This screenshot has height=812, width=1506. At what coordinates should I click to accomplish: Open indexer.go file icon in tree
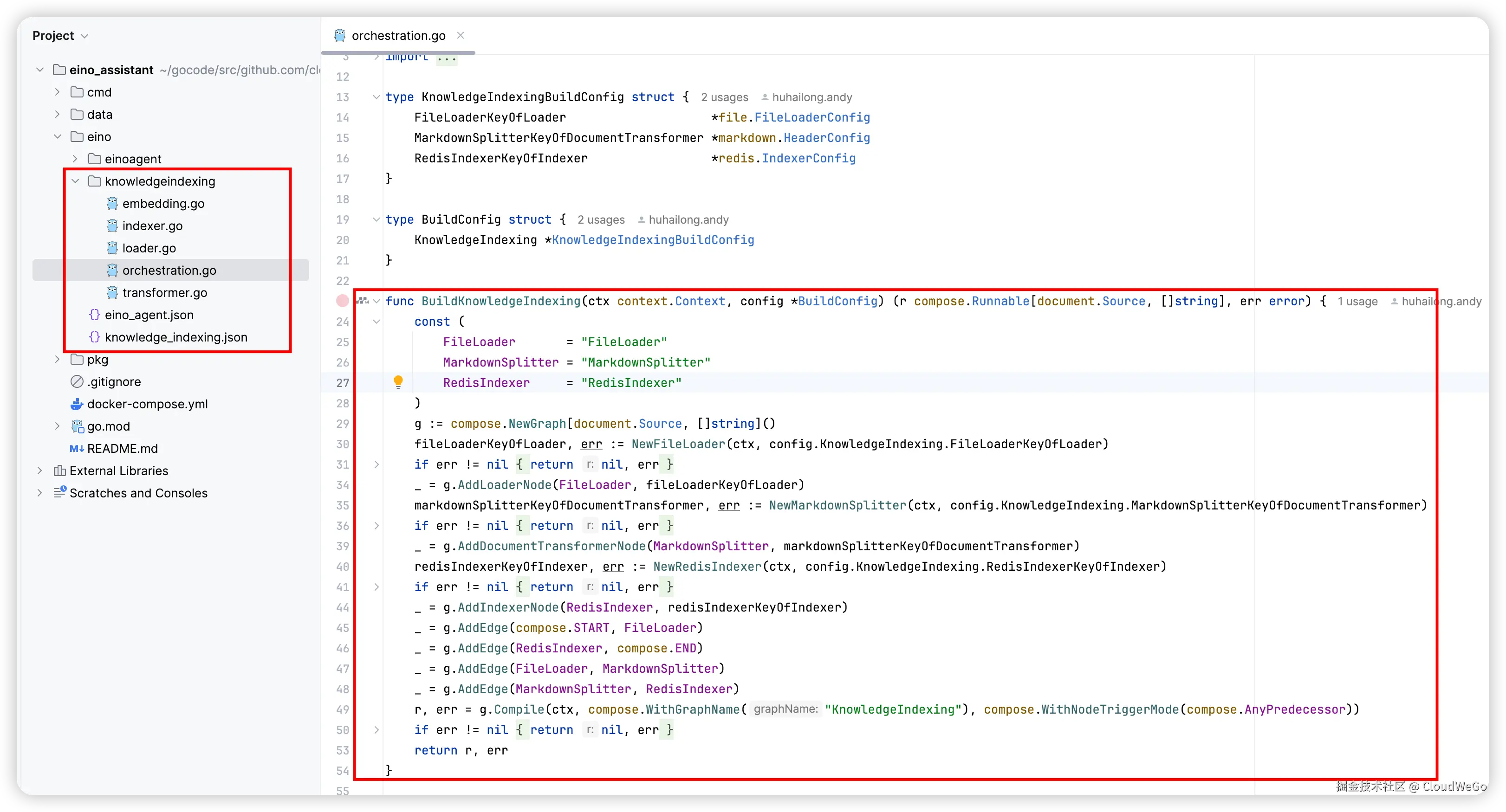coord(112,226)
